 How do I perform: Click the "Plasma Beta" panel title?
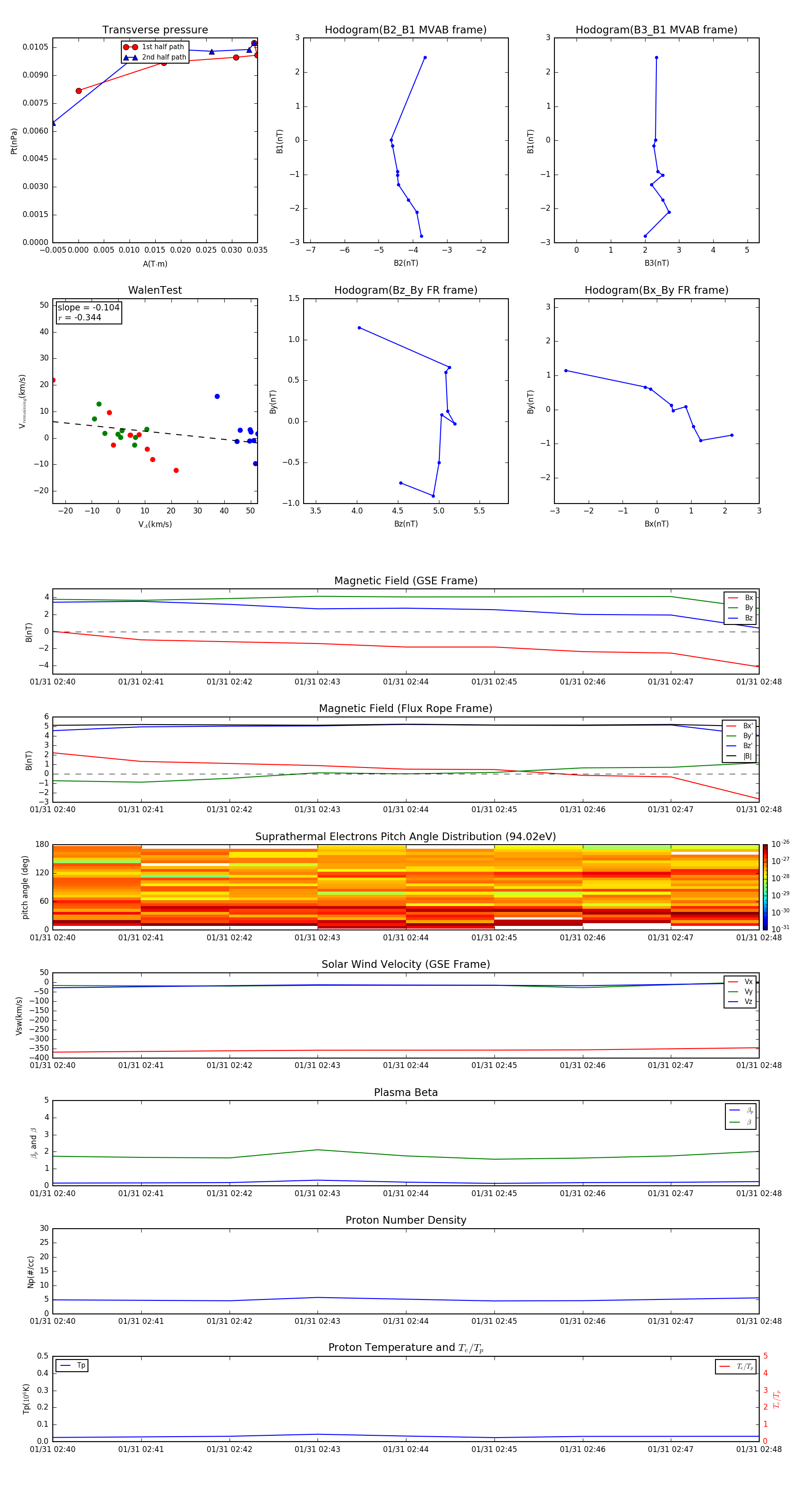[406, 1093]
